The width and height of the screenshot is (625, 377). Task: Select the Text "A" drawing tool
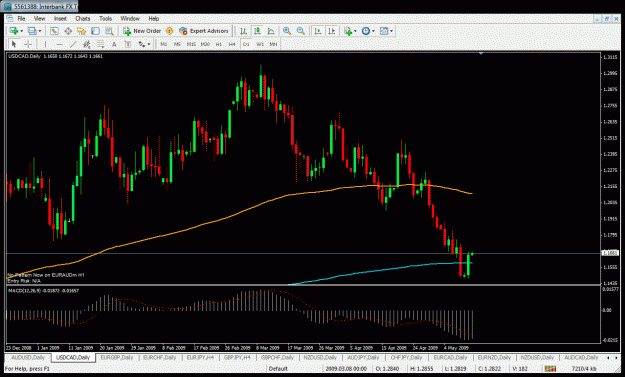pos(114,44)
